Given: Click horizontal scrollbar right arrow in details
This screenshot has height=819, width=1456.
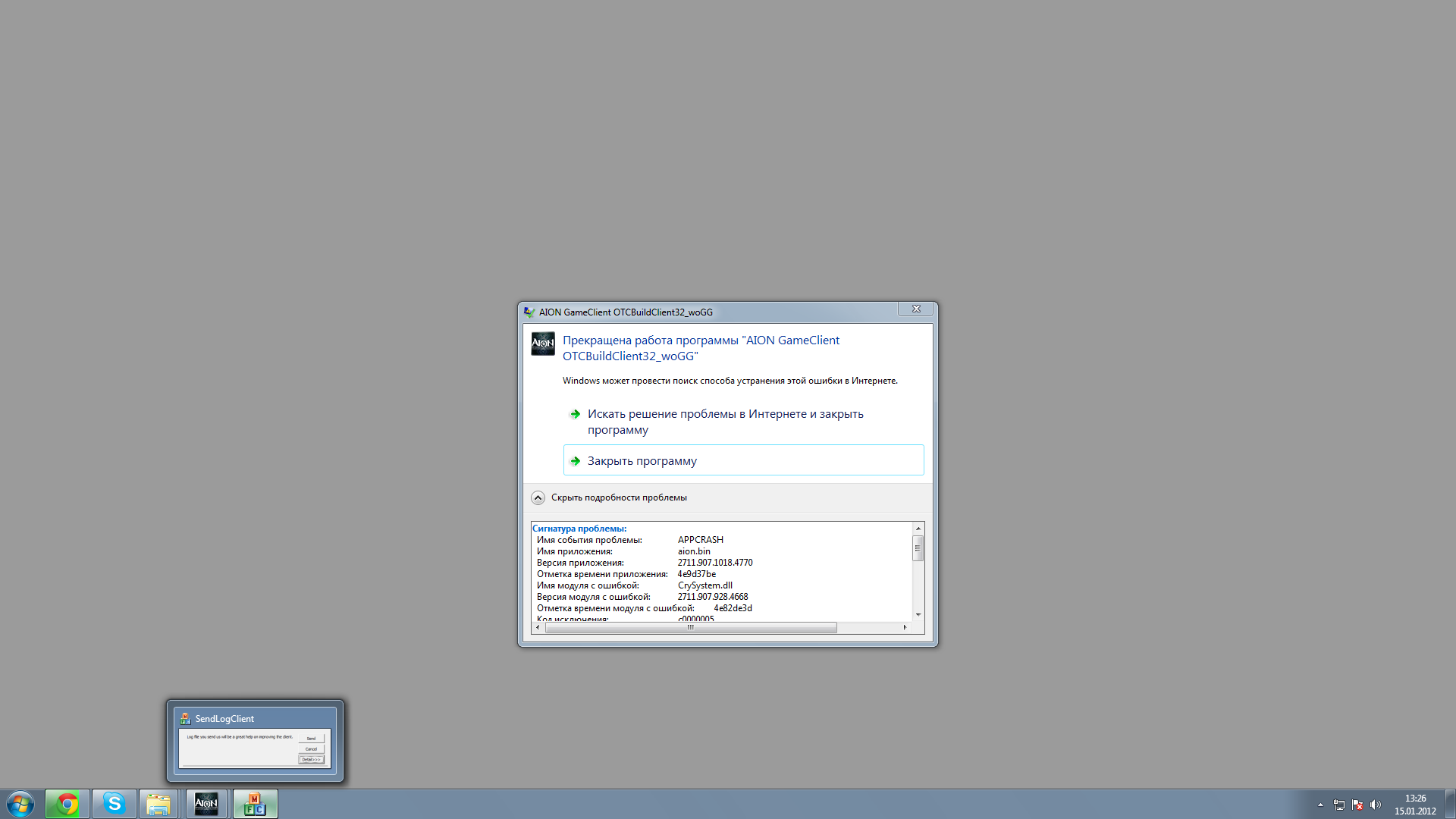Looking at the screenshot, I should coord(905,628).
